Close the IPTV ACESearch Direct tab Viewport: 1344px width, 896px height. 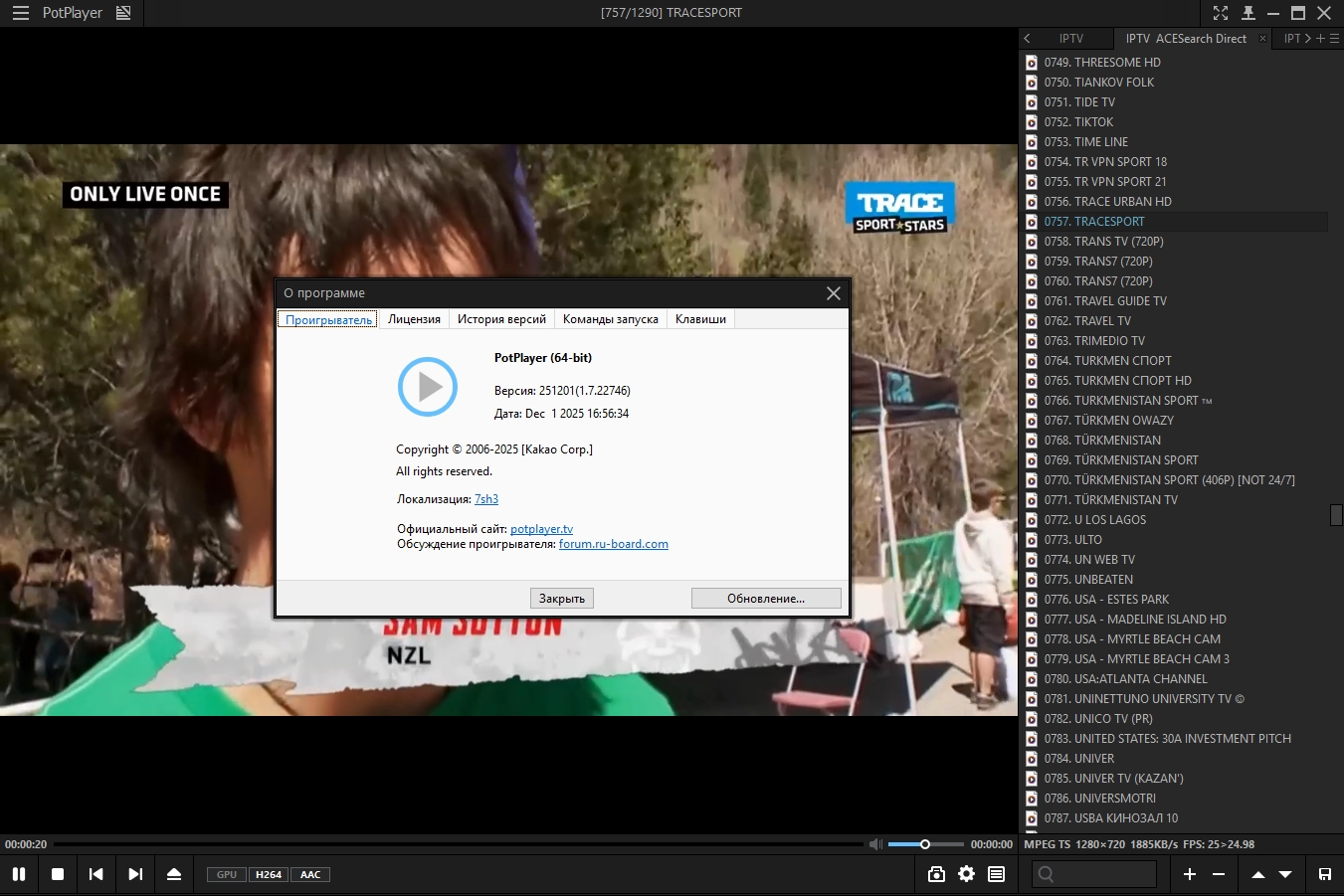1262,39
